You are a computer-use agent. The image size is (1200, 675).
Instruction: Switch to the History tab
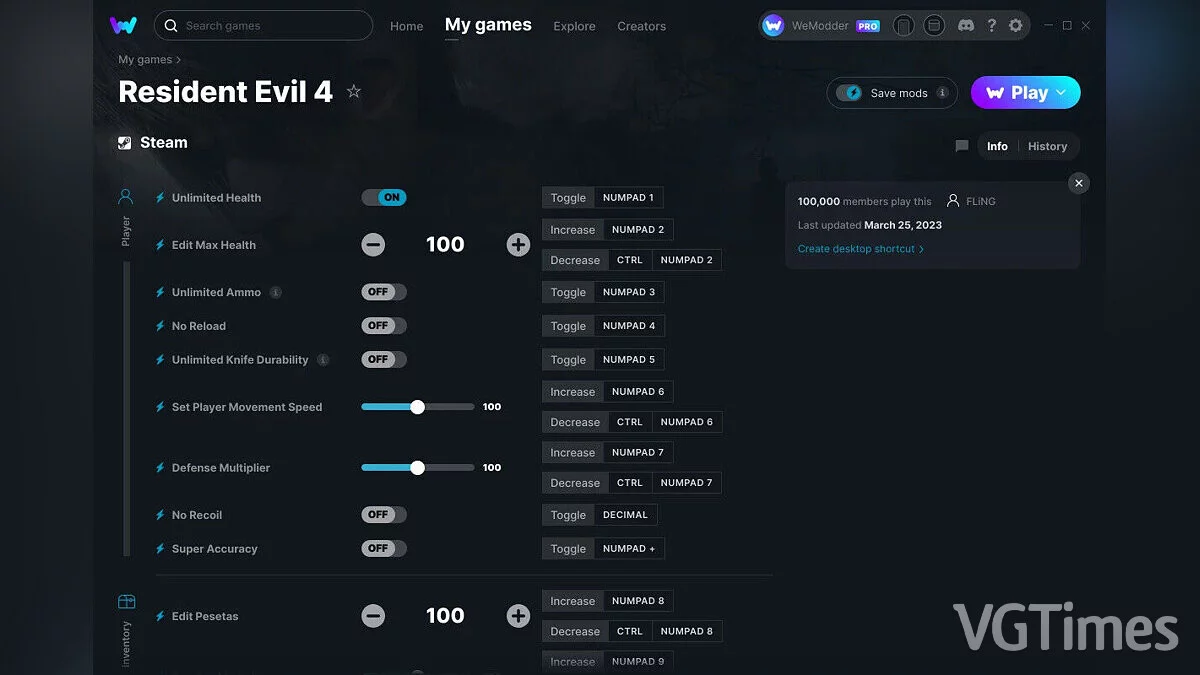click(x=1047, y=146)
